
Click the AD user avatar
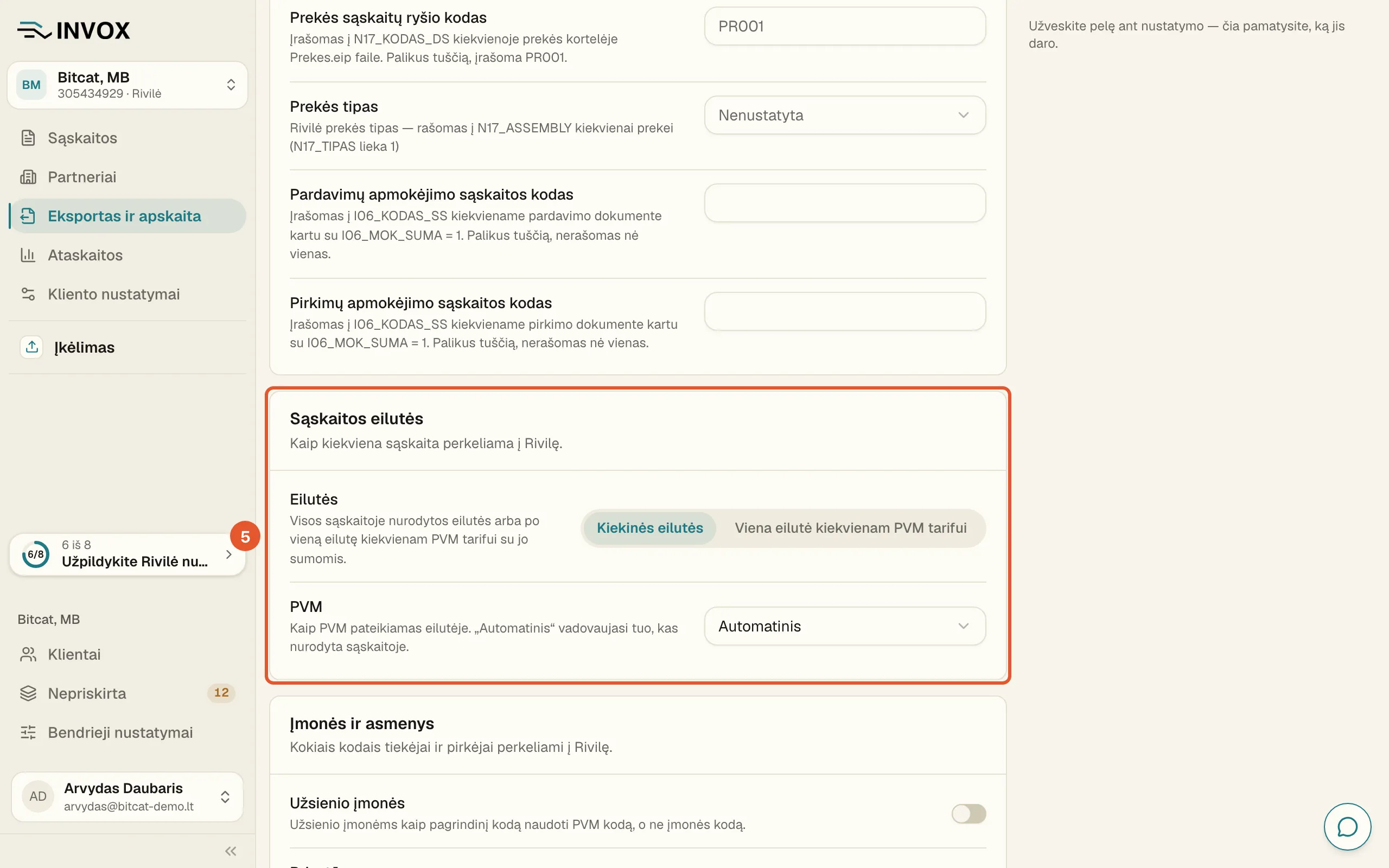[38, 796]
